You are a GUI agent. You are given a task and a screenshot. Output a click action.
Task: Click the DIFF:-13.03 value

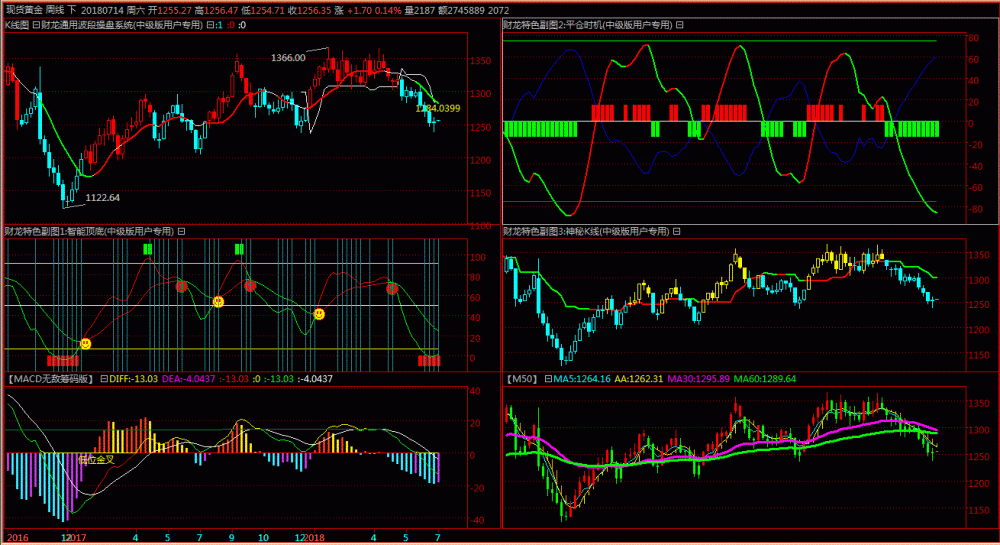coord(133,379)
